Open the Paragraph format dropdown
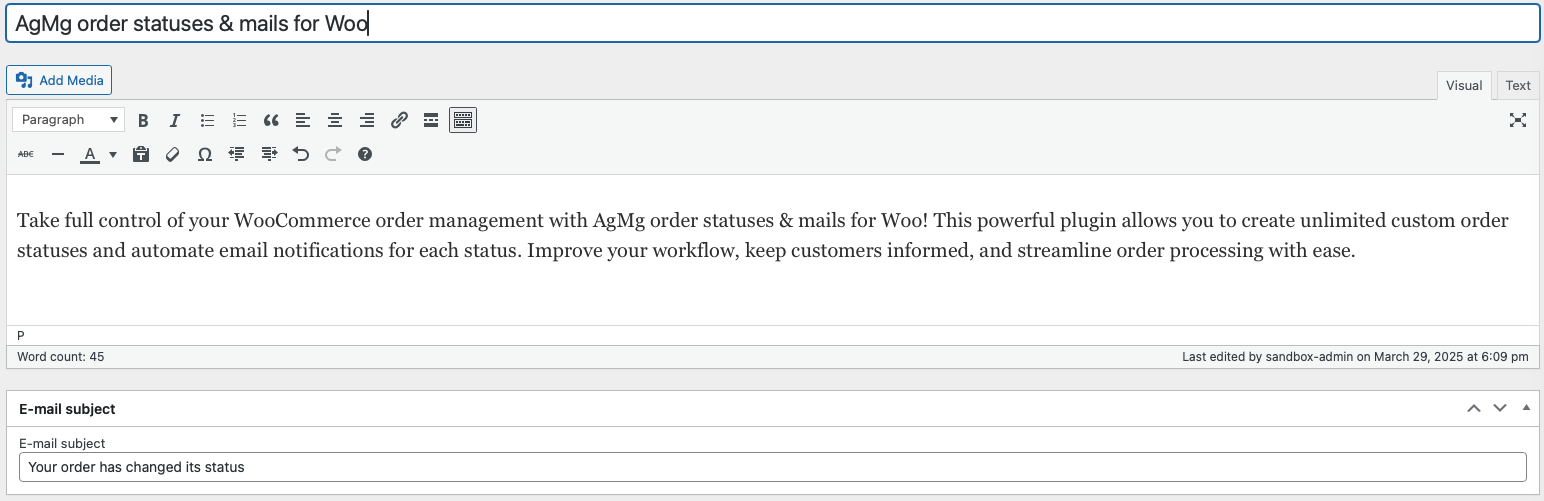1544x501 pixels. point(69,120)
